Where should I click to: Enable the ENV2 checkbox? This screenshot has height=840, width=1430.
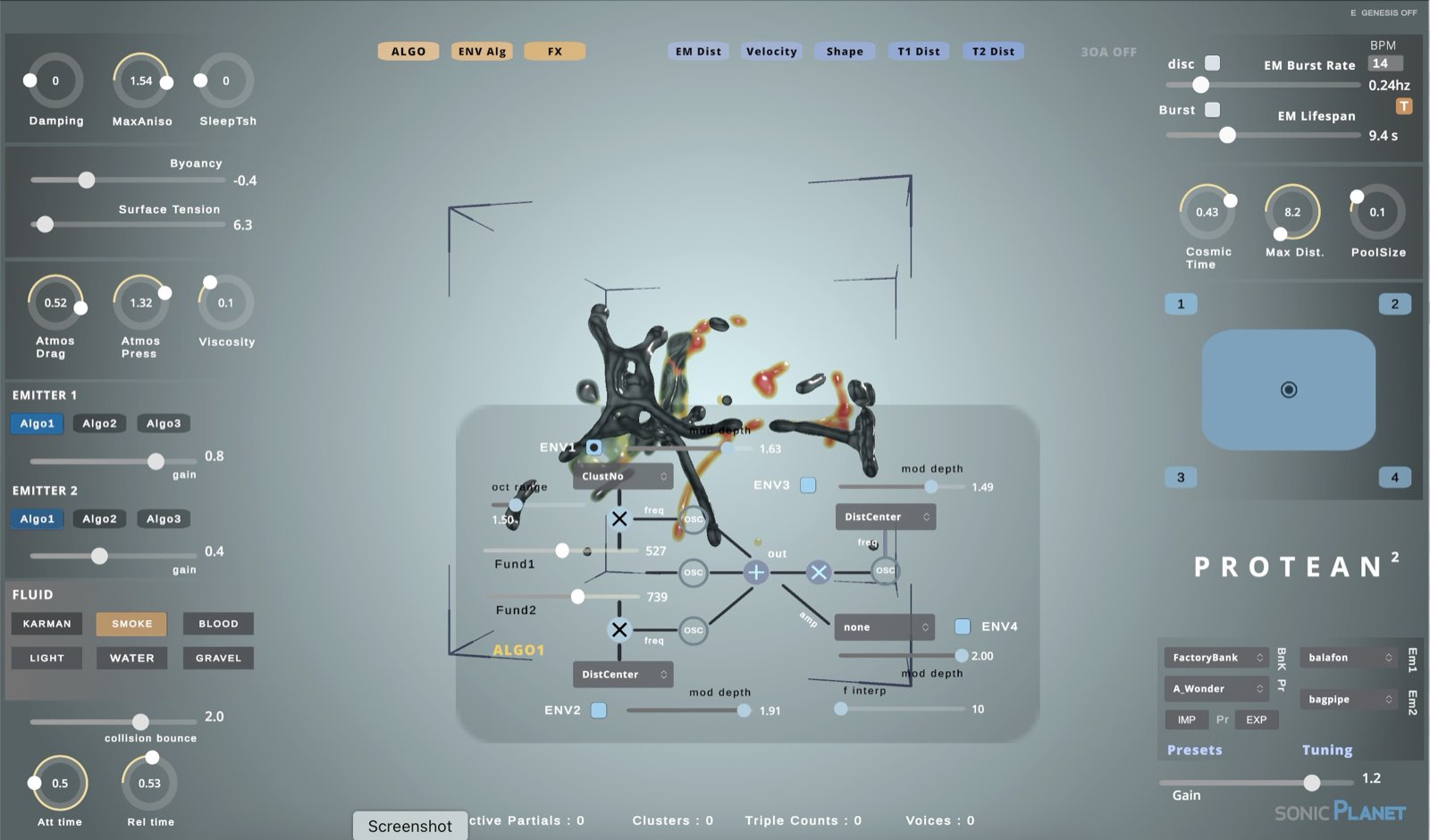[x=599, y=710]
